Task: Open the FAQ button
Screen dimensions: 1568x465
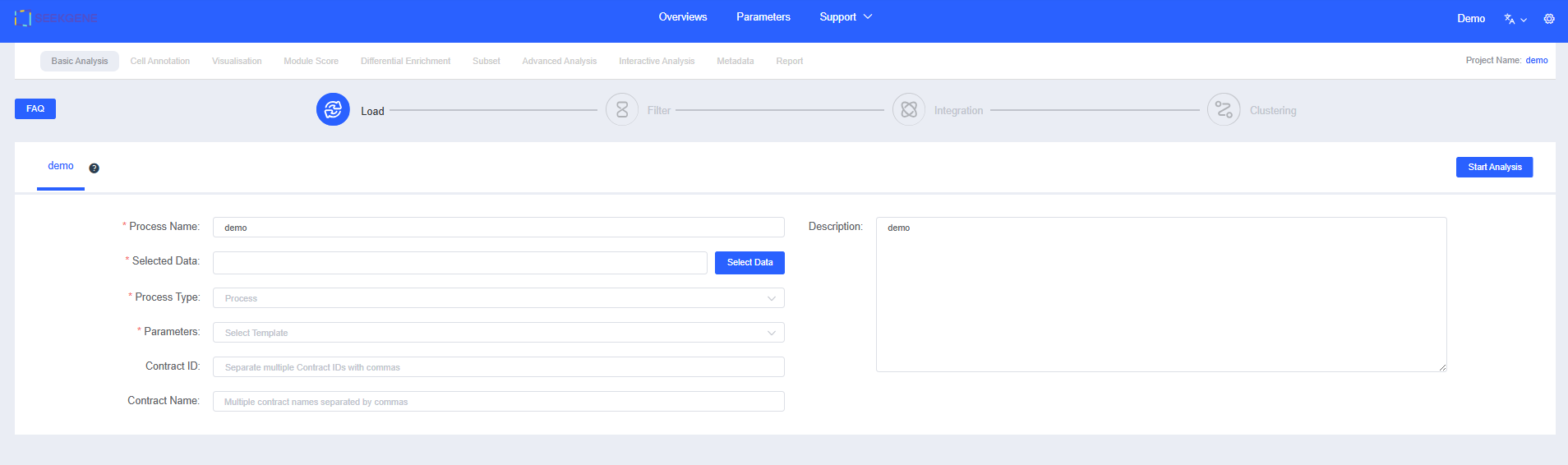Action: [x=35, y=108]
